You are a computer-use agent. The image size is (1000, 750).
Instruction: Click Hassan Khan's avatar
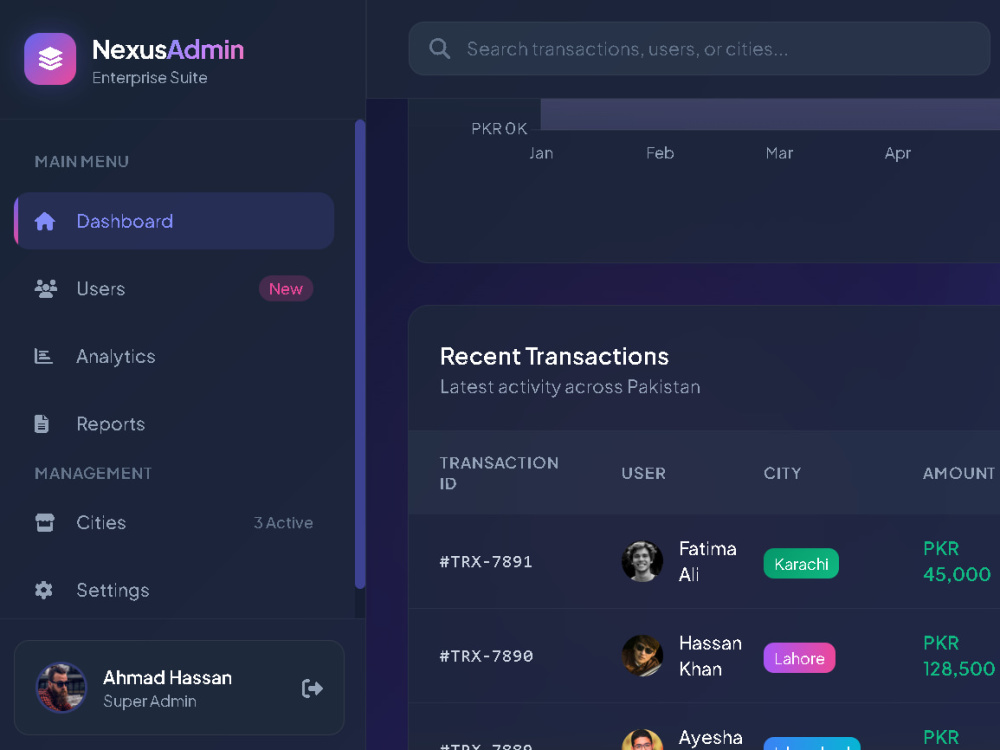click(x=642, y=656)
